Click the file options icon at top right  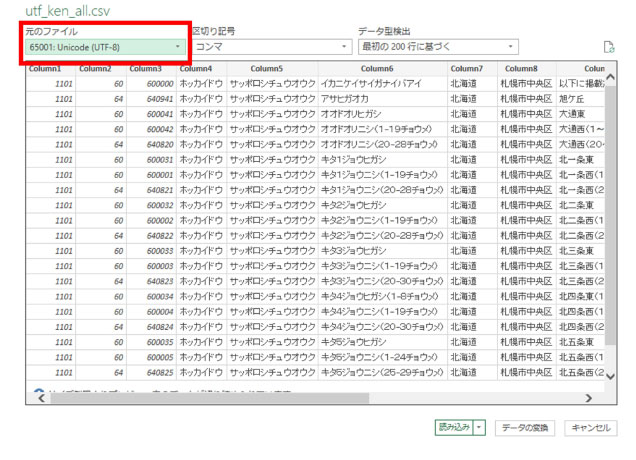coord(608,47)
